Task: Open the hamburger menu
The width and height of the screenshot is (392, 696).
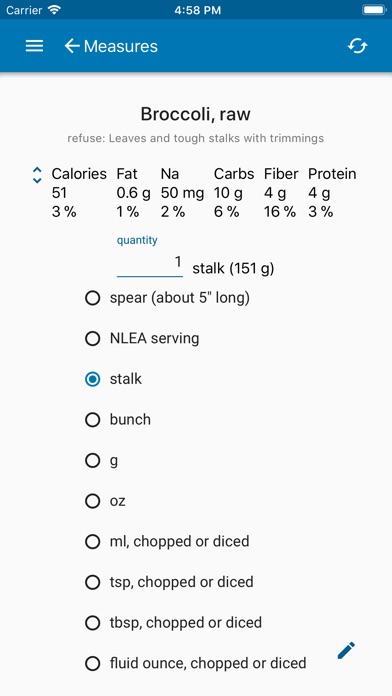Action: pos(34,46)
